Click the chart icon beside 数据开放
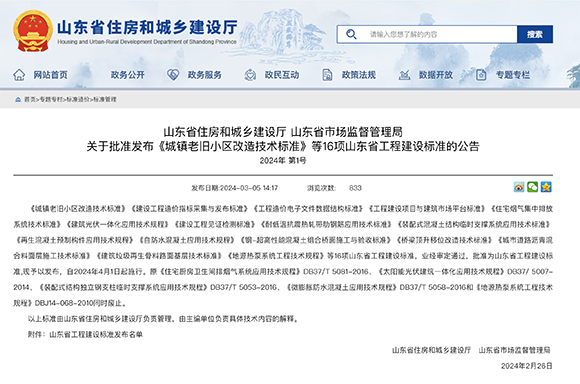 click(404, 75)
